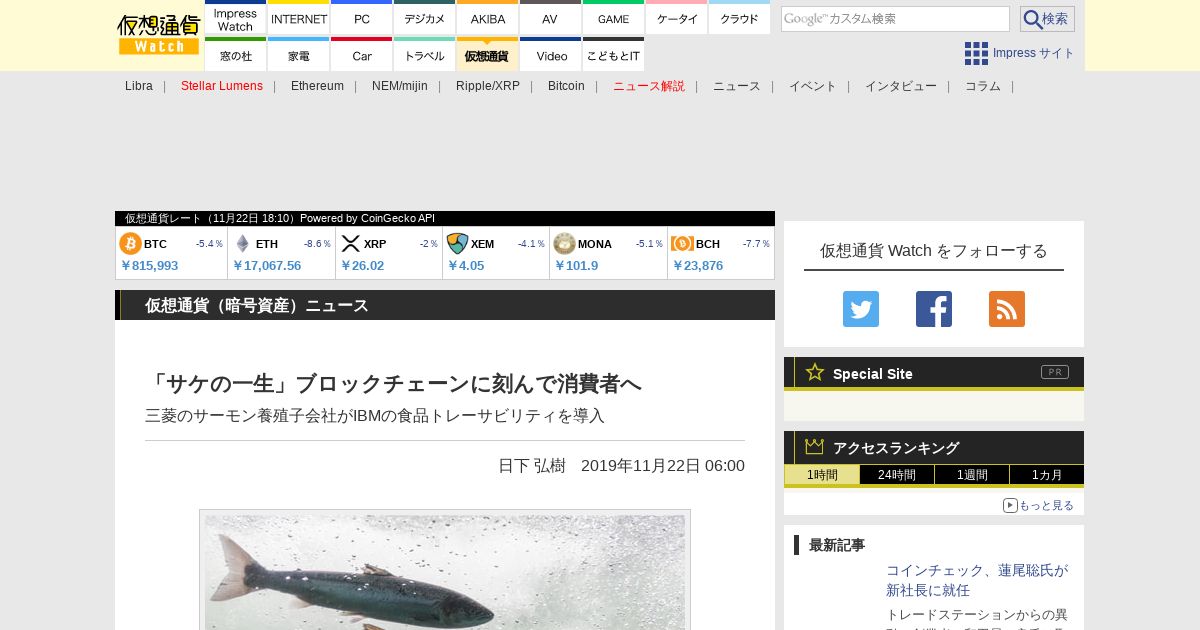
Task: Open the Facebook follow icon
Action: tap(934, 309)
